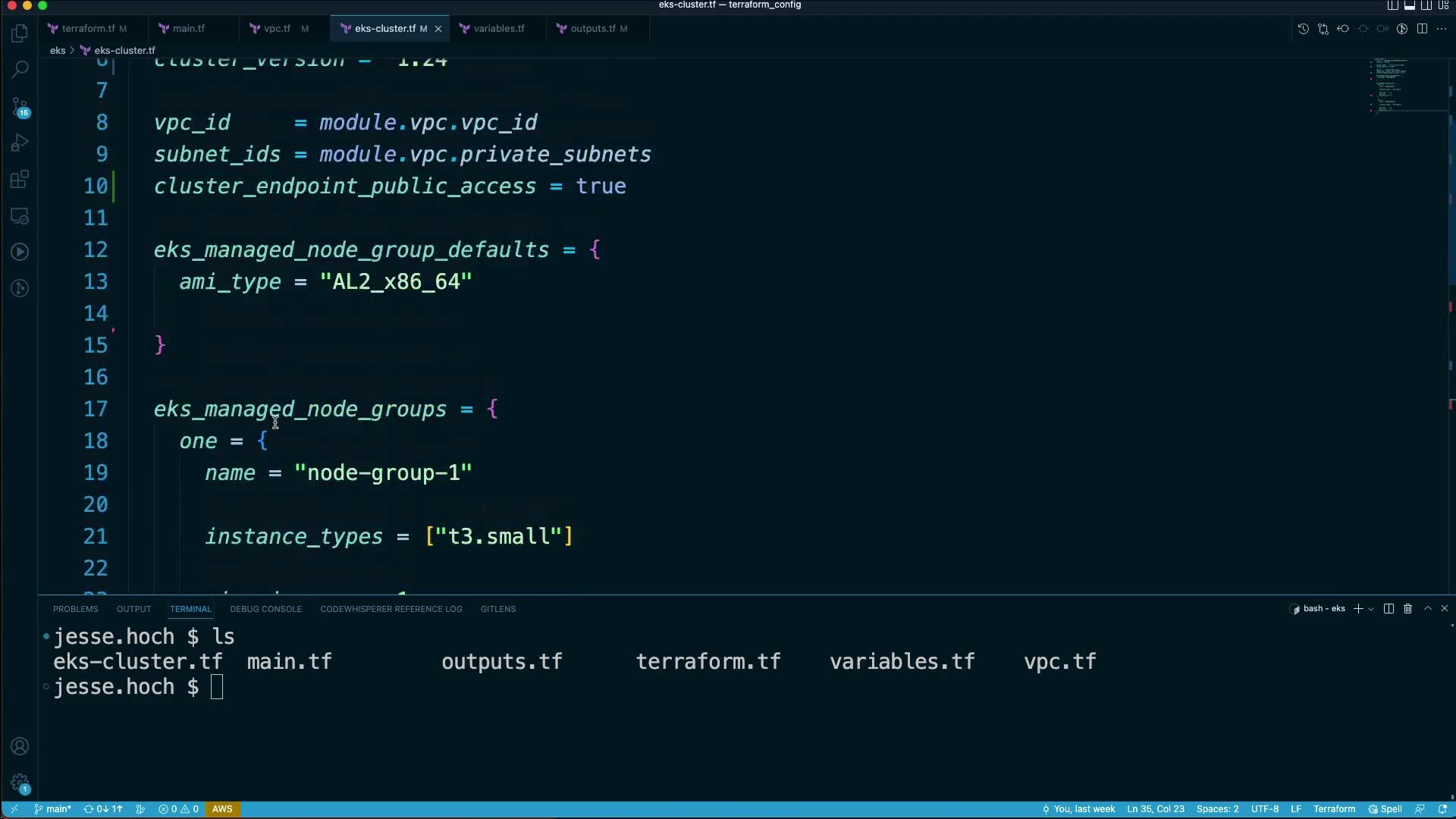Add a new terminal with plus icon
1456x819 pixels.
tap(1358, 609)
